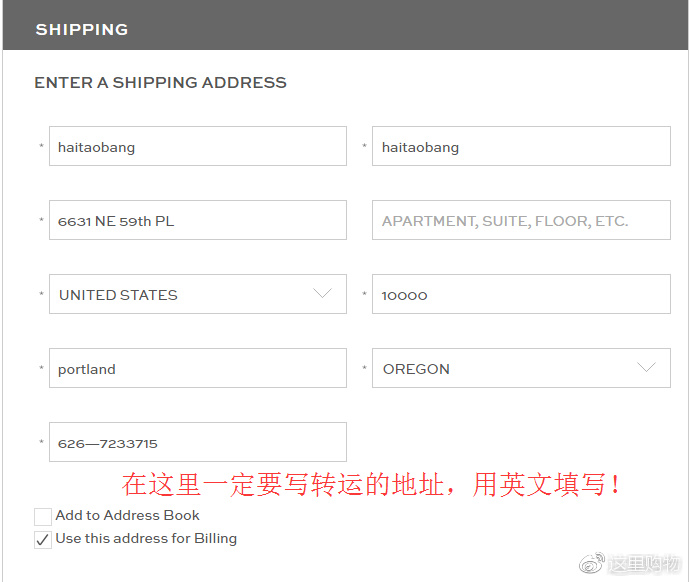Click the Weibo logo watermark icon
The width and height of the screenshot is (689, 582).
tap(594, 564)
